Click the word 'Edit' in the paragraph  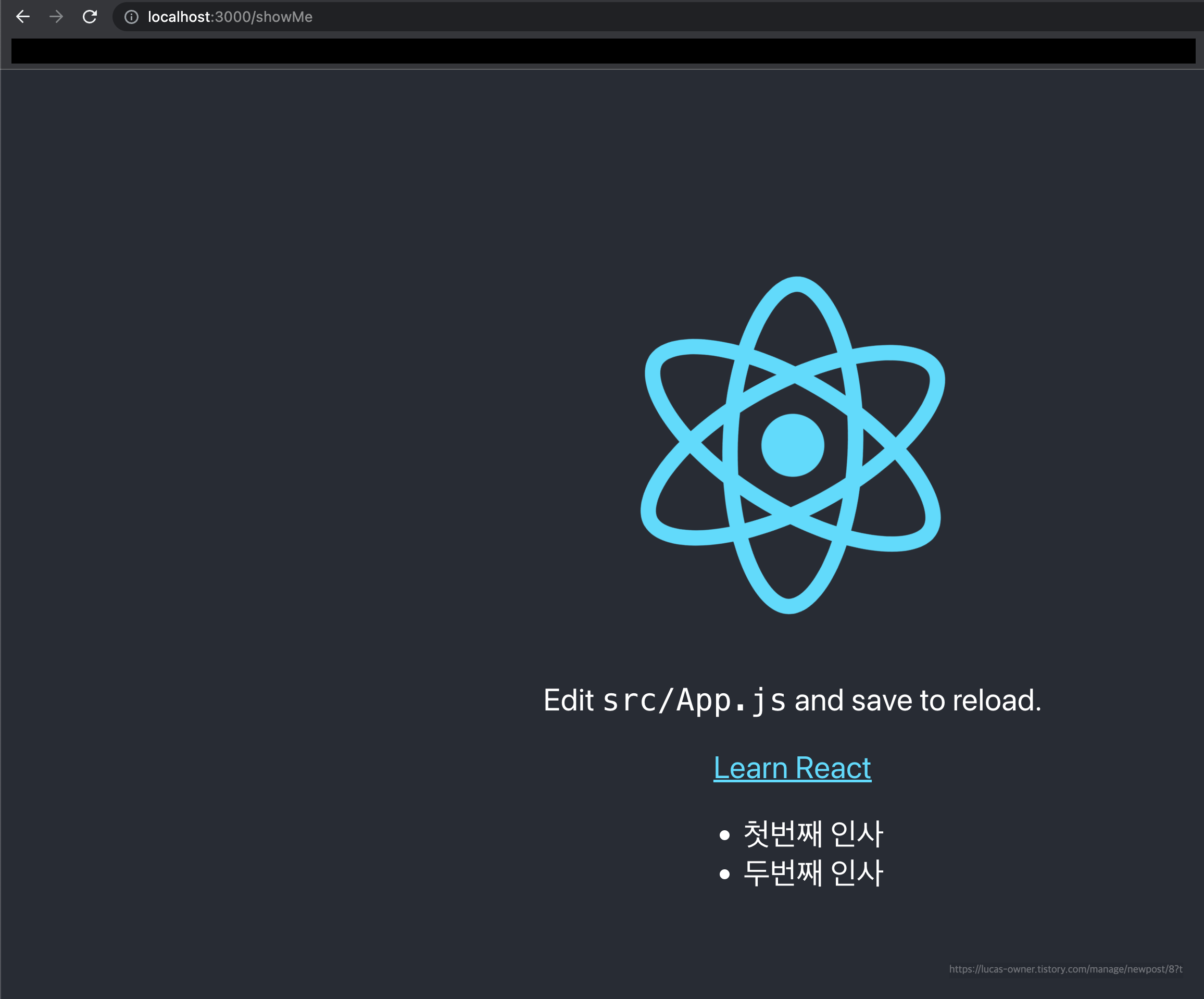click(x=568, y=700)
